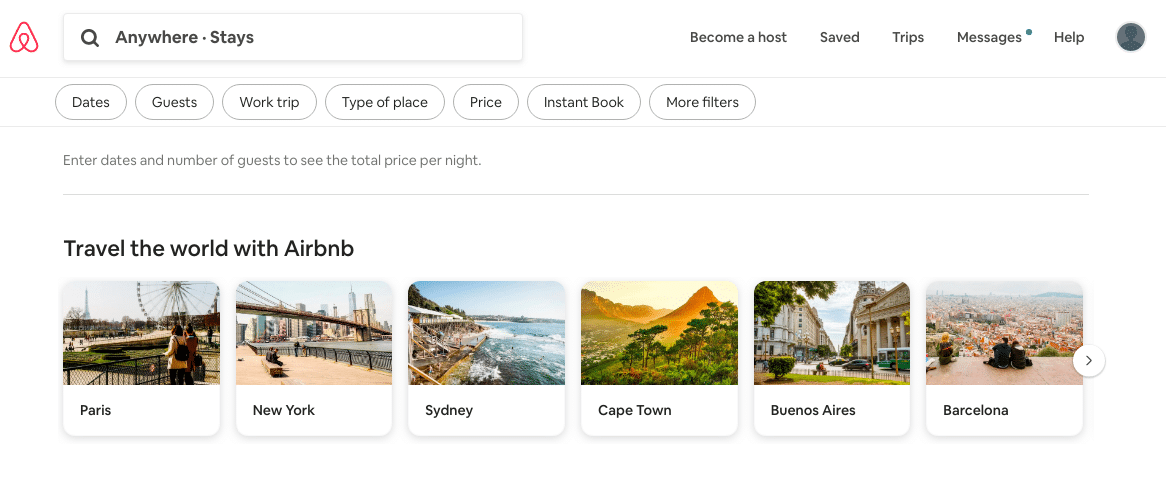Open Messages
Screen dimensions: 1166x495
(x=989, y=37)
